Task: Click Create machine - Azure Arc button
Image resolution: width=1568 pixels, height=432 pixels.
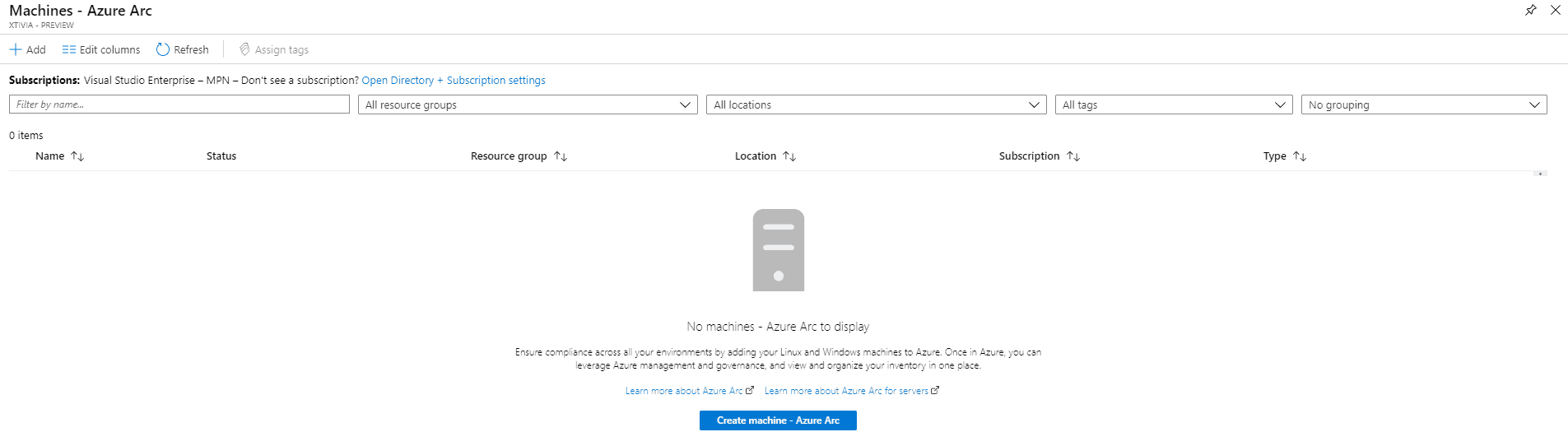Action: point(778,420)
